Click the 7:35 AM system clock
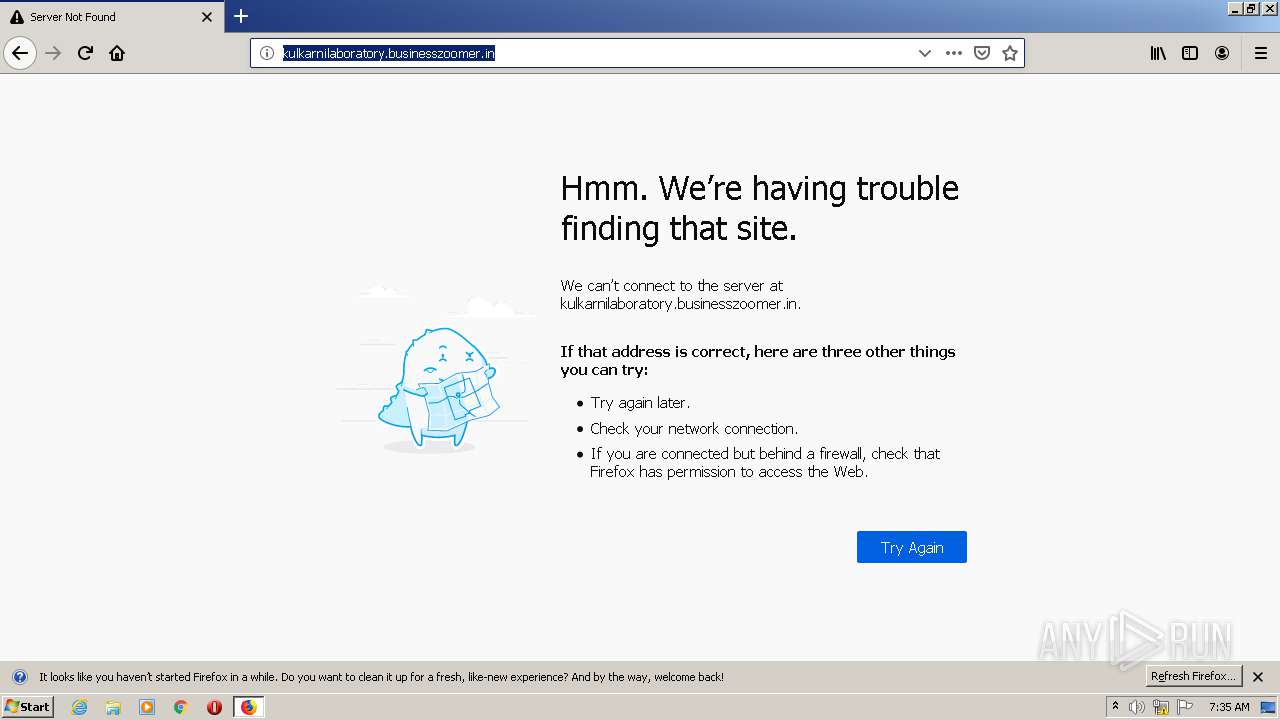The height and width of the screenshot is (720, 1280). tap(1229, 707)
